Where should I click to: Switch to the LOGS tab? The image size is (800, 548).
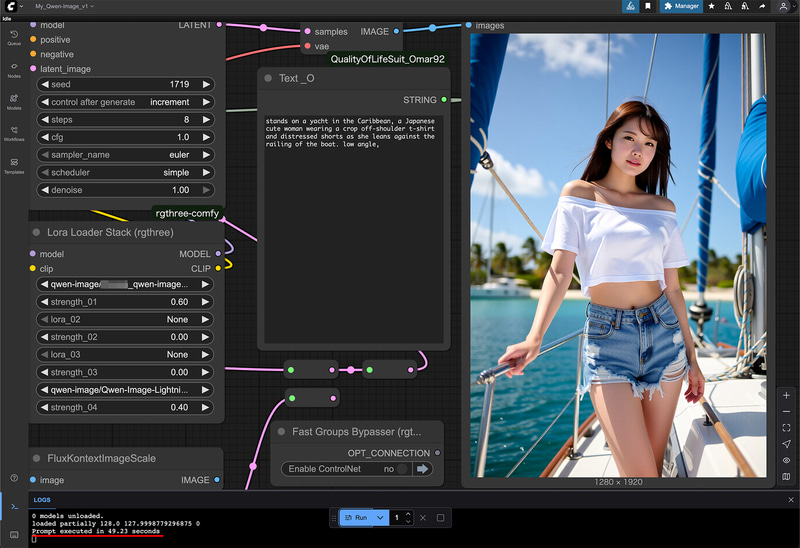(x=42, y=499)
